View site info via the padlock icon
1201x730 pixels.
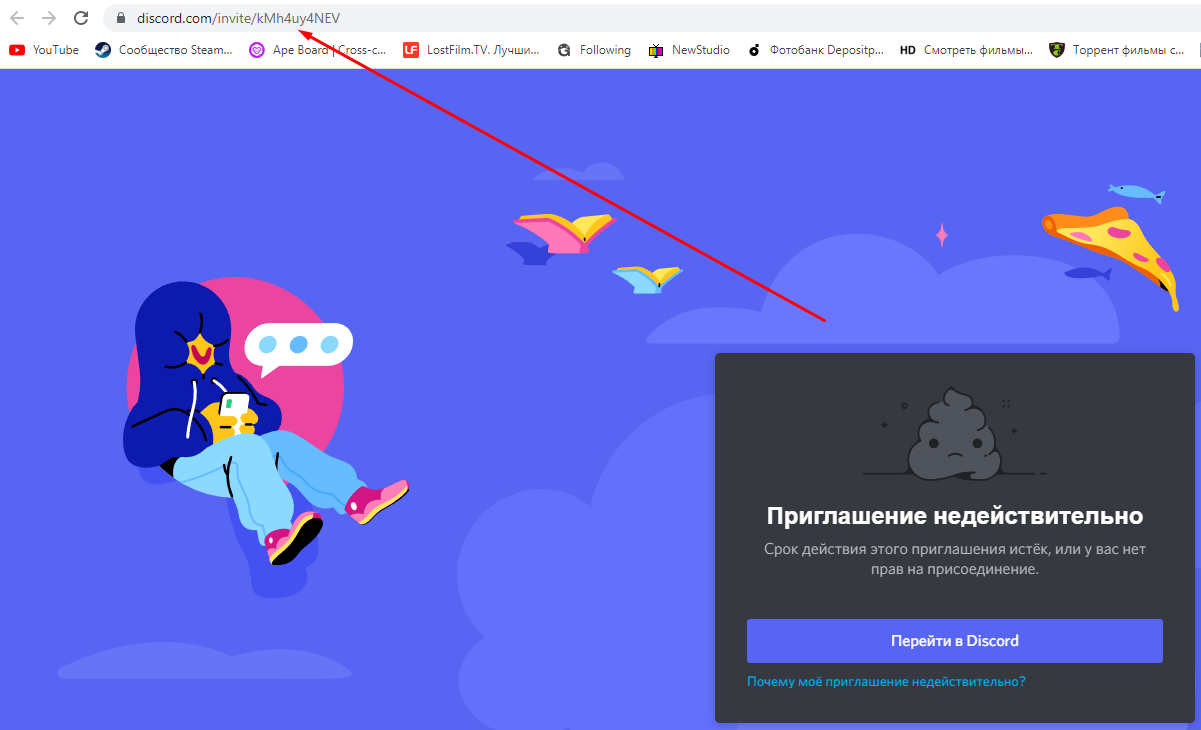120,18
